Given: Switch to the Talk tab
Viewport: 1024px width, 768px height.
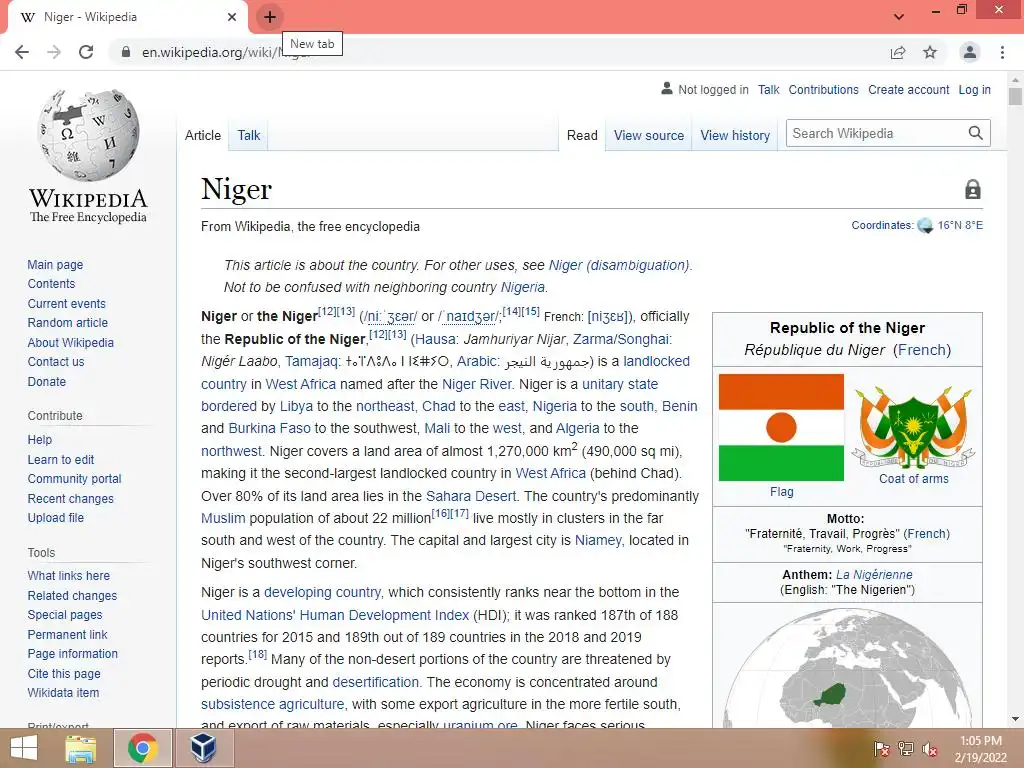Looking at the screenshot, I should (x=249, y=135).
